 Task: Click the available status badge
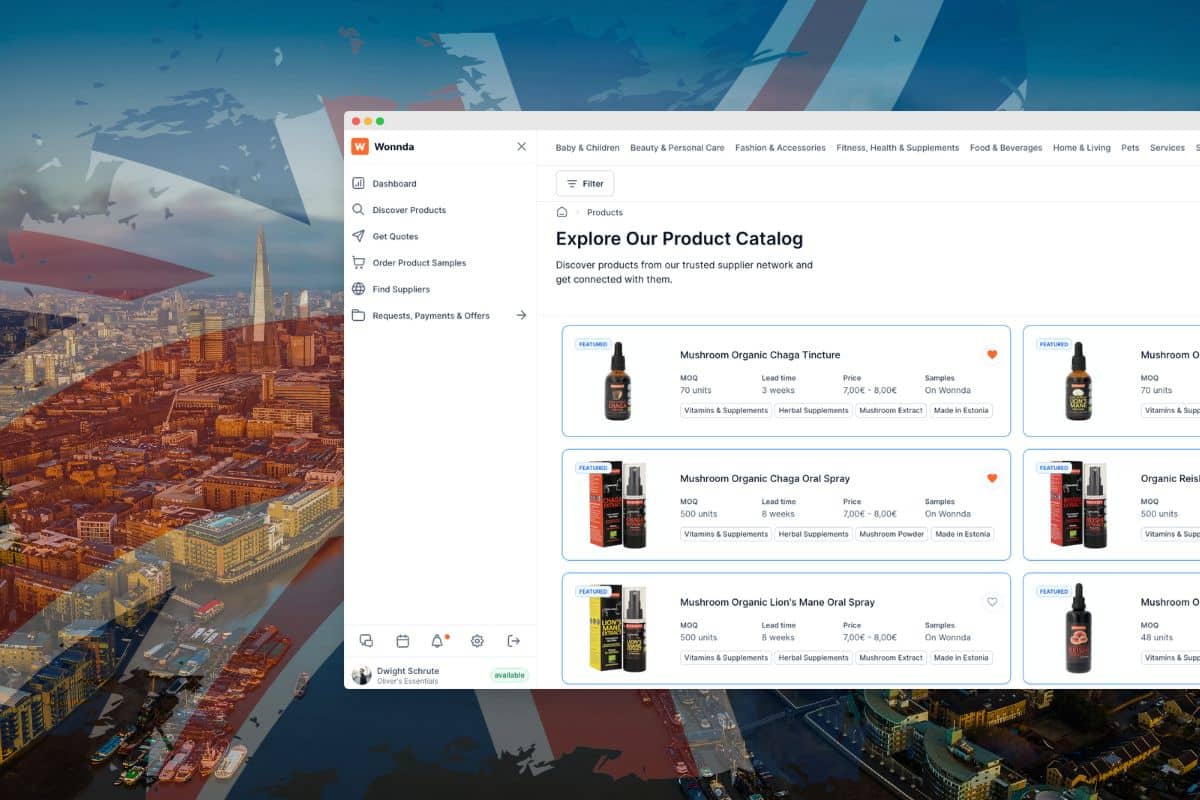pyautogui.click(x=509, y=675)
